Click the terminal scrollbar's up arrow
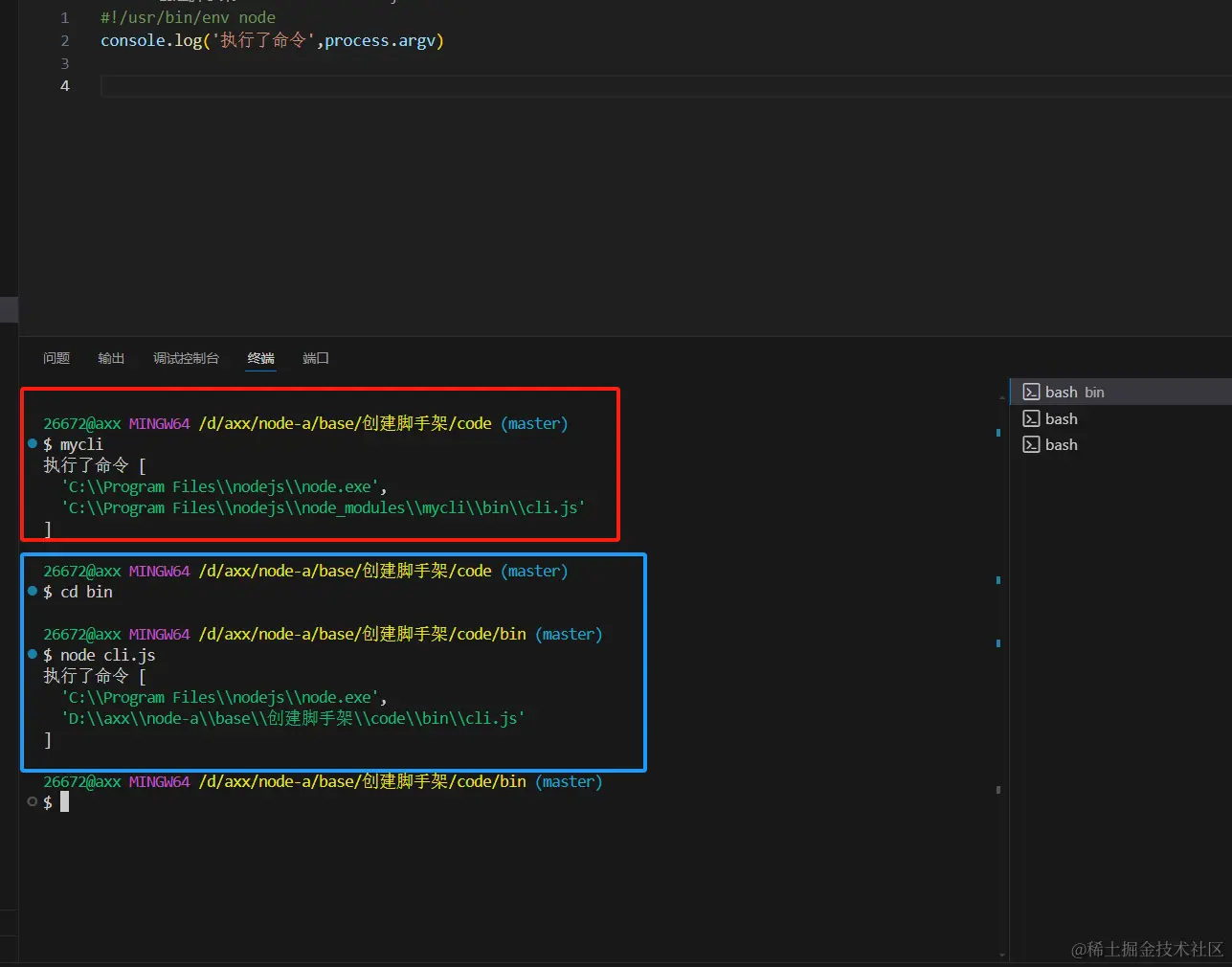The image size is (1232, 967). [x=1002, y=397]
